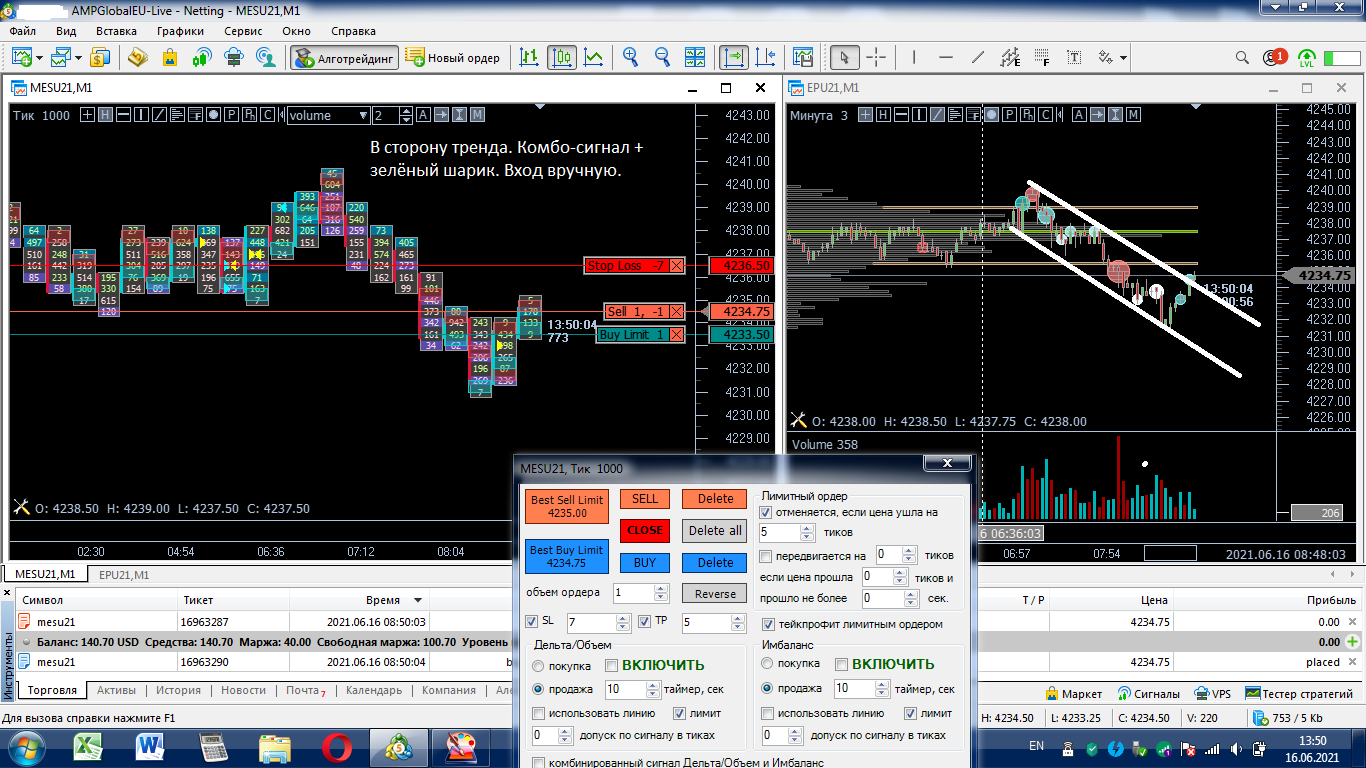This screenshot has height=768, width=1366.
Task: Select the crosshair tool
Action: (x=876, y=58)
